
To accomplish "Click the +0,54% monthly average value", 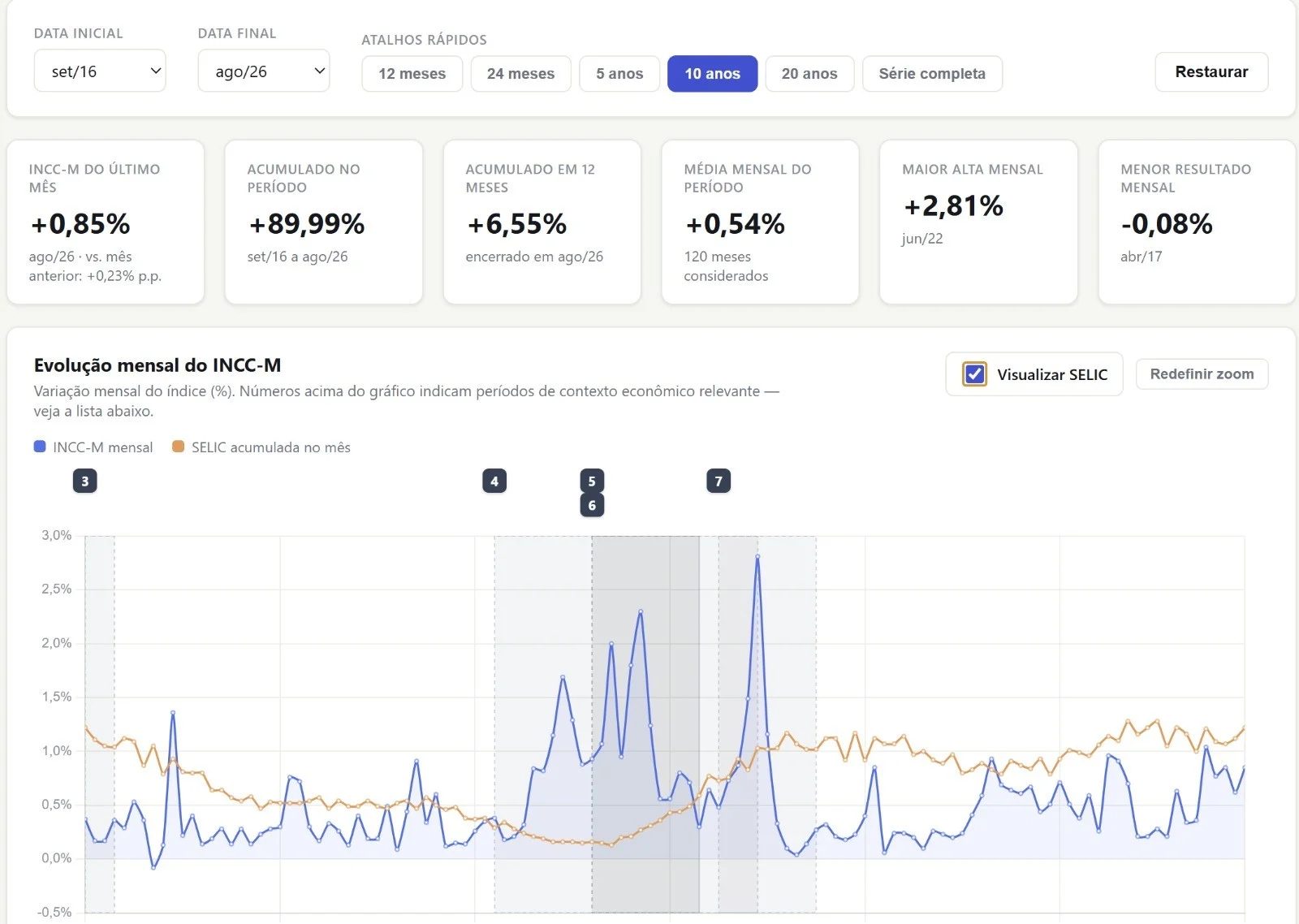I will pos(735,223).
